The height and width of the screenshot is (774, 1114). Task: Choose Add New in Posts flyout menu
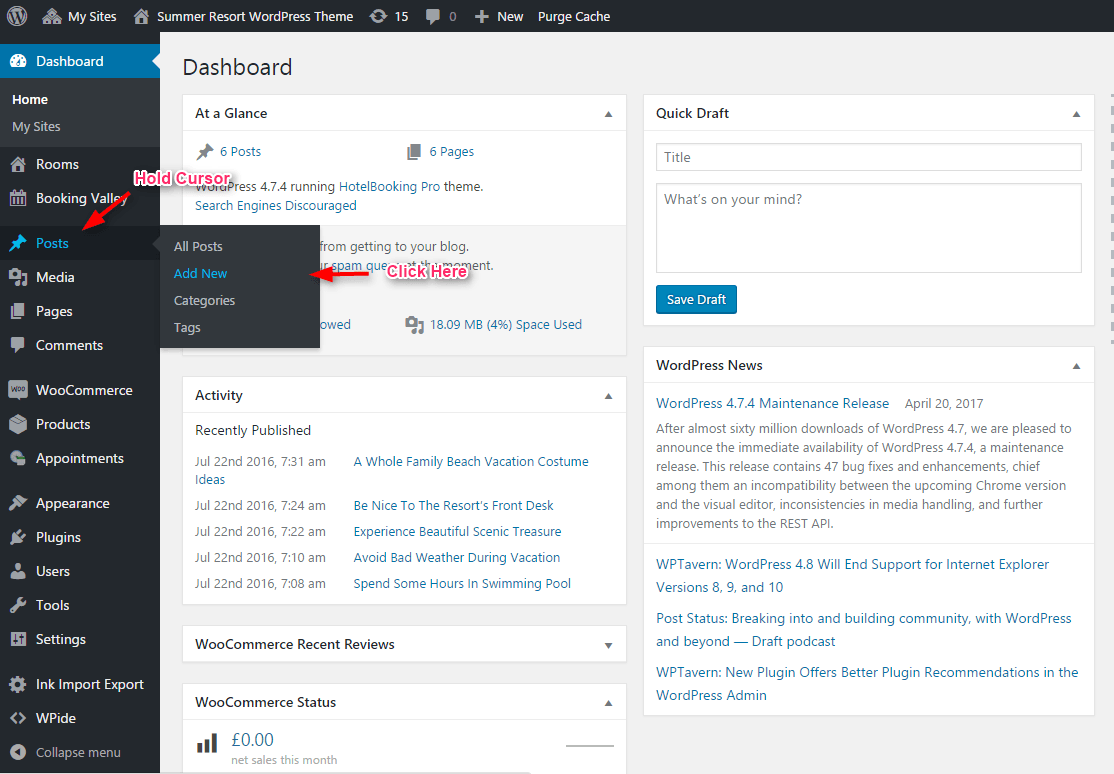[x=200, y=274]
